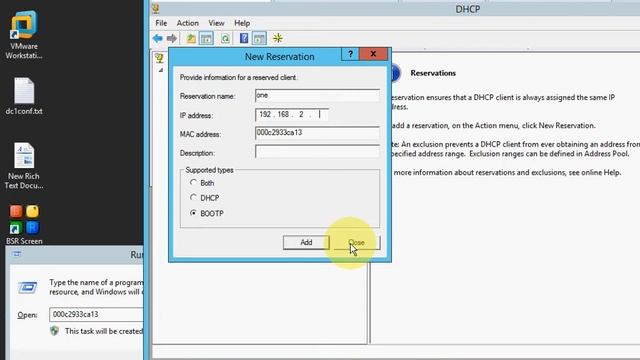This screenshot has width=640, height=360.
Task: Click the 'Supported types' group label
Action: tap(209, 170)
